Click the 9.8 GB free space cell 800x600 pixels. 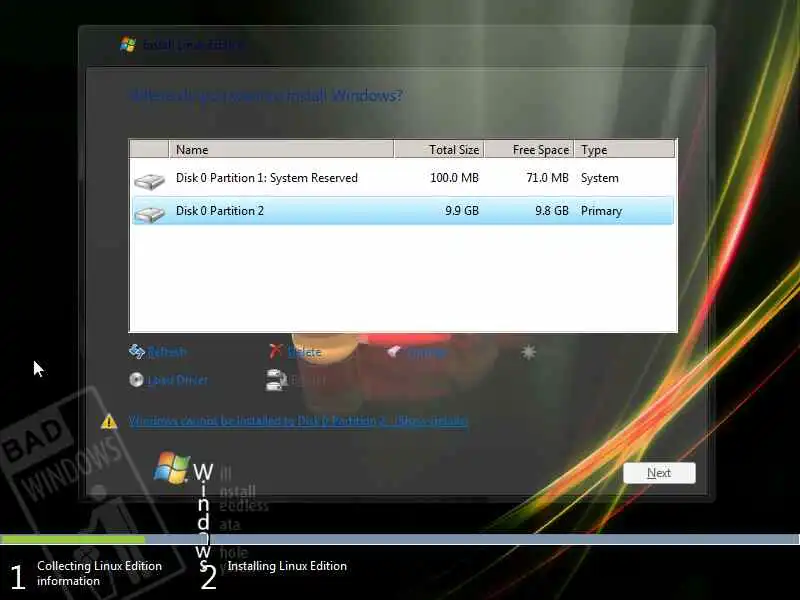point(552,211)
